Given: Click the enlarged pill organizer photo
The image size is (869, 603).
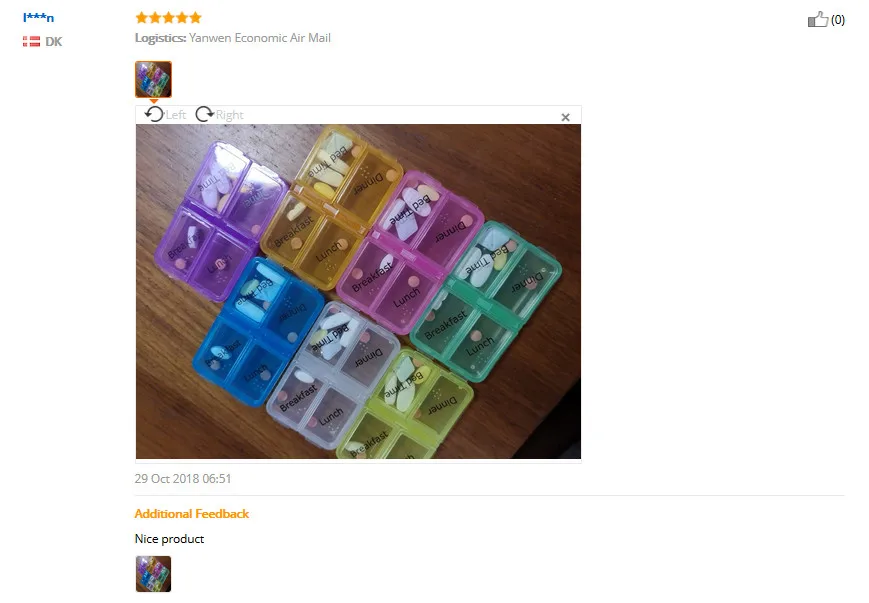Looking at the screenshot, I should (358, 291).
